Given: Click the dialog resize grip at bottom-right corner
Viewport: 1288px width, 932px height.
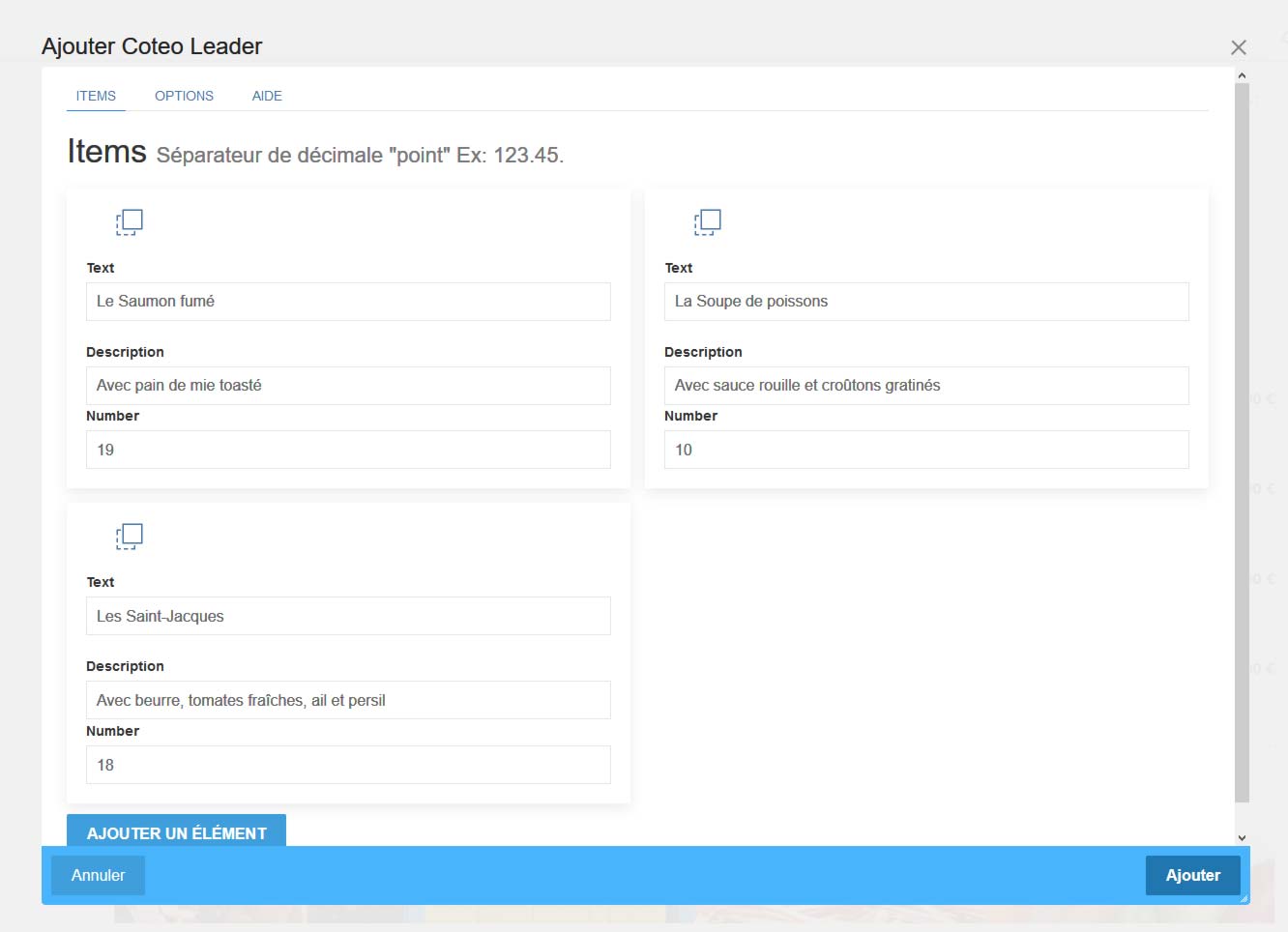Looking at the screenshot, I should pos(1244,898).
